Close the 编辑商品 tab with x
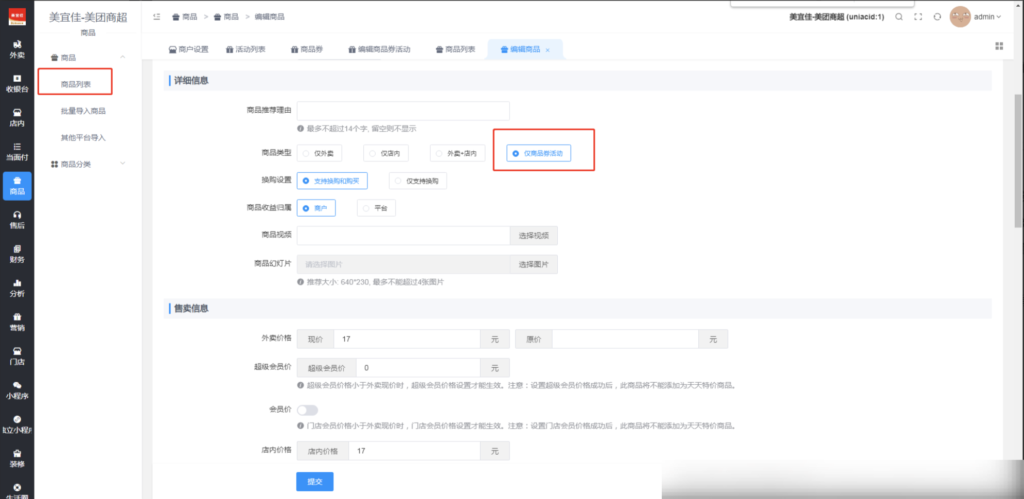The height and width of the screenshot is (499, 1024). (x=547, y=50)
